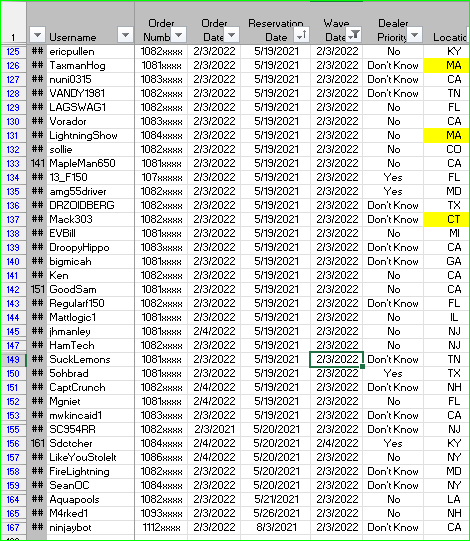Image resolution: width=470 pixels, height=541 pixels.
Task: Click the SuckLemons username cell
Action: 90,360
